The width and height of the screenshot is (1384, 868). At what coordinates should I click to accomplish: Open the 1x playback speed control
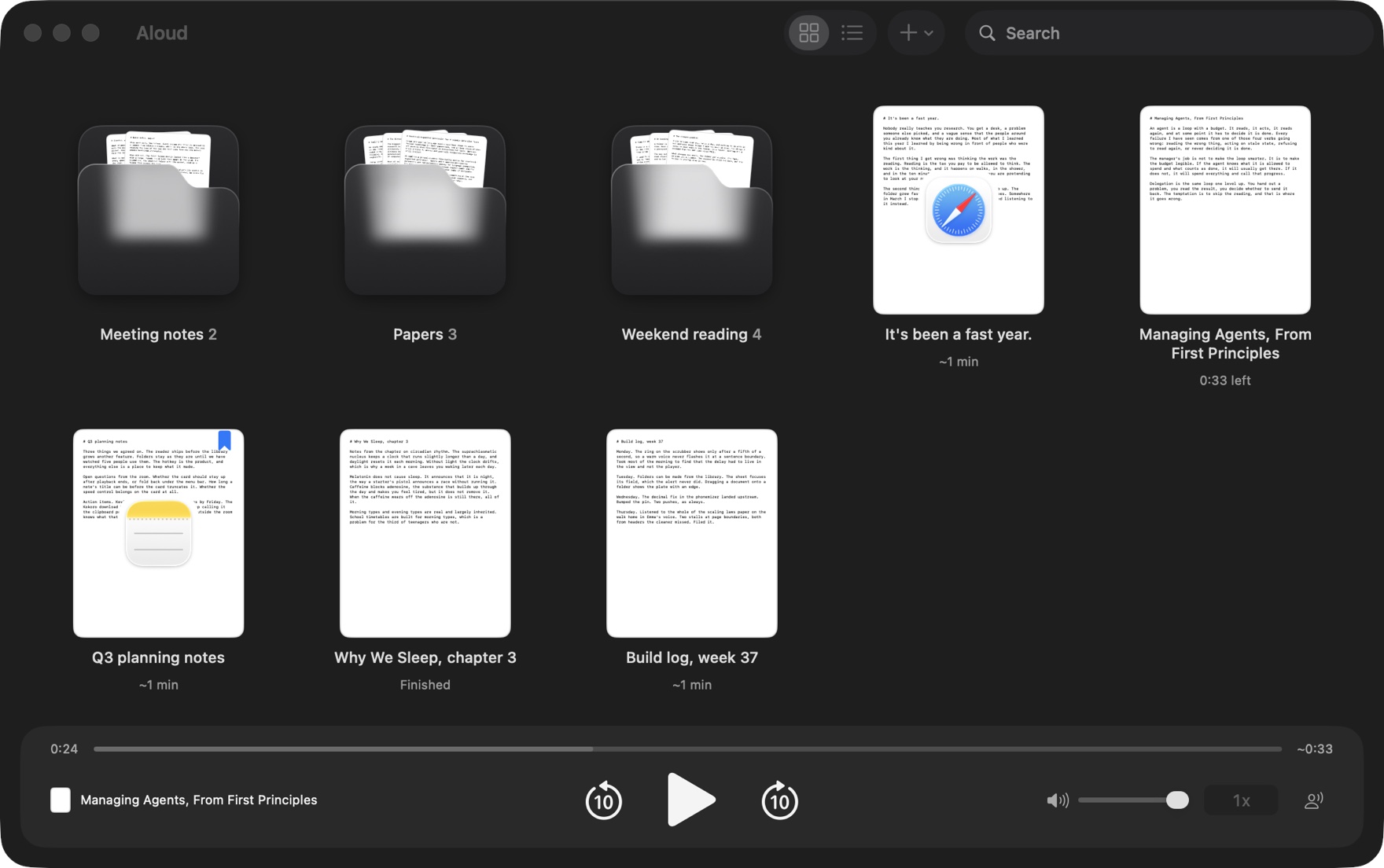1241,800
